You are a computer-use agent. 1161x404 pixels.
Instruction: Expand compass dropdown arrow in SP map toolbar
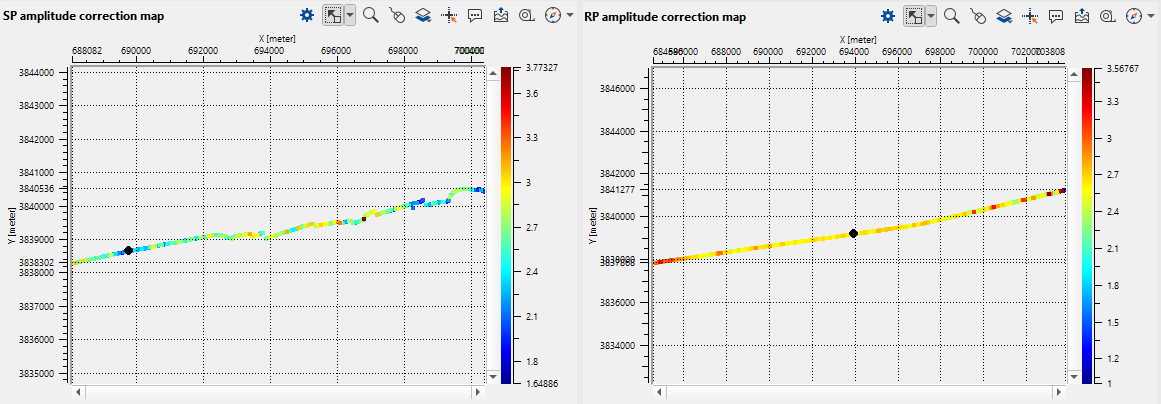[570, 16]
